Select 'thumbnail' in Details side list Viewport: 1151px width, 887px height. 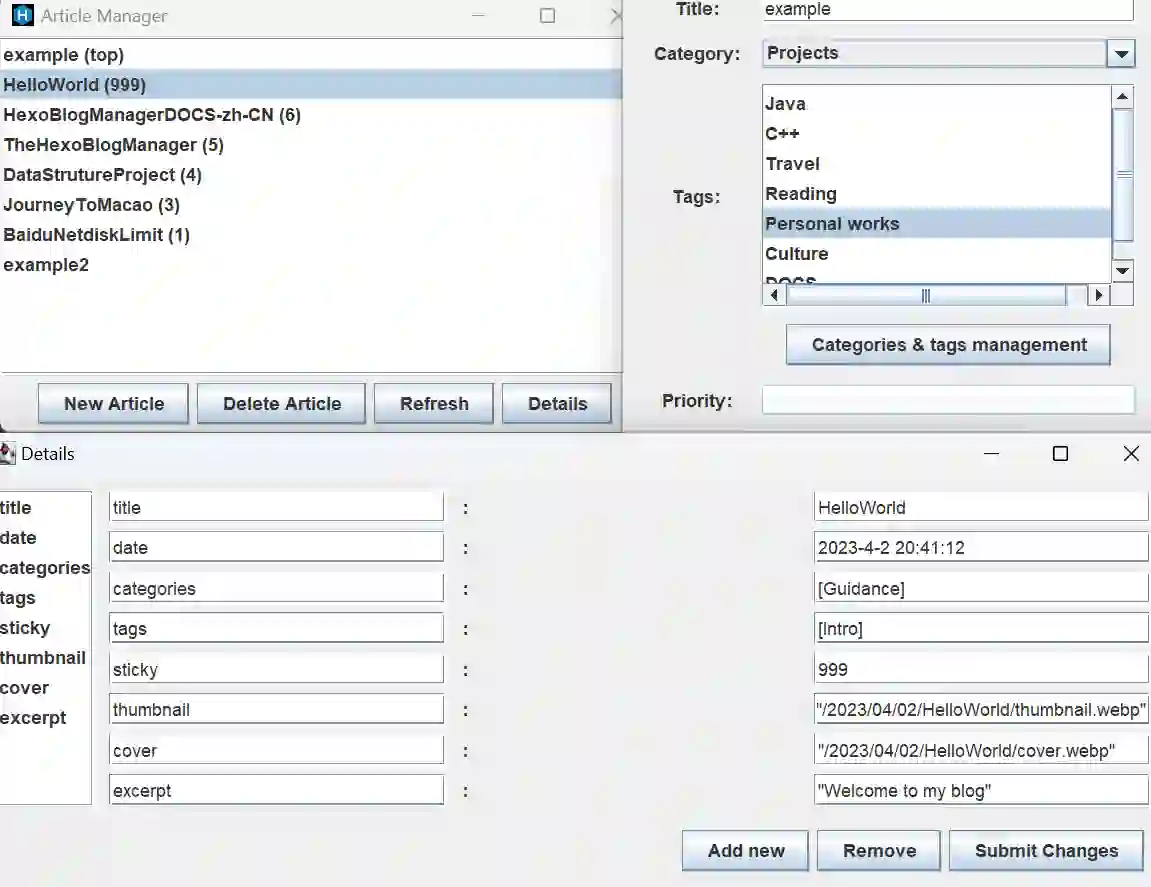pyautogui.click(x=46, y=658)
